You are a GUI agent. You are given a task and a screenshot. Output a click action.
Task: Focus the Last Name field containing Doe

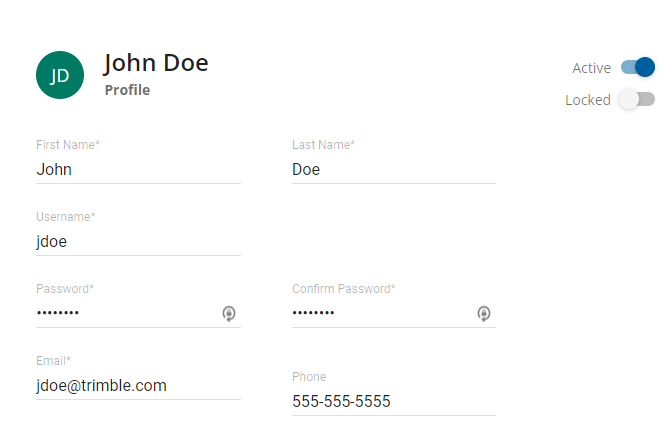[393, 170]
